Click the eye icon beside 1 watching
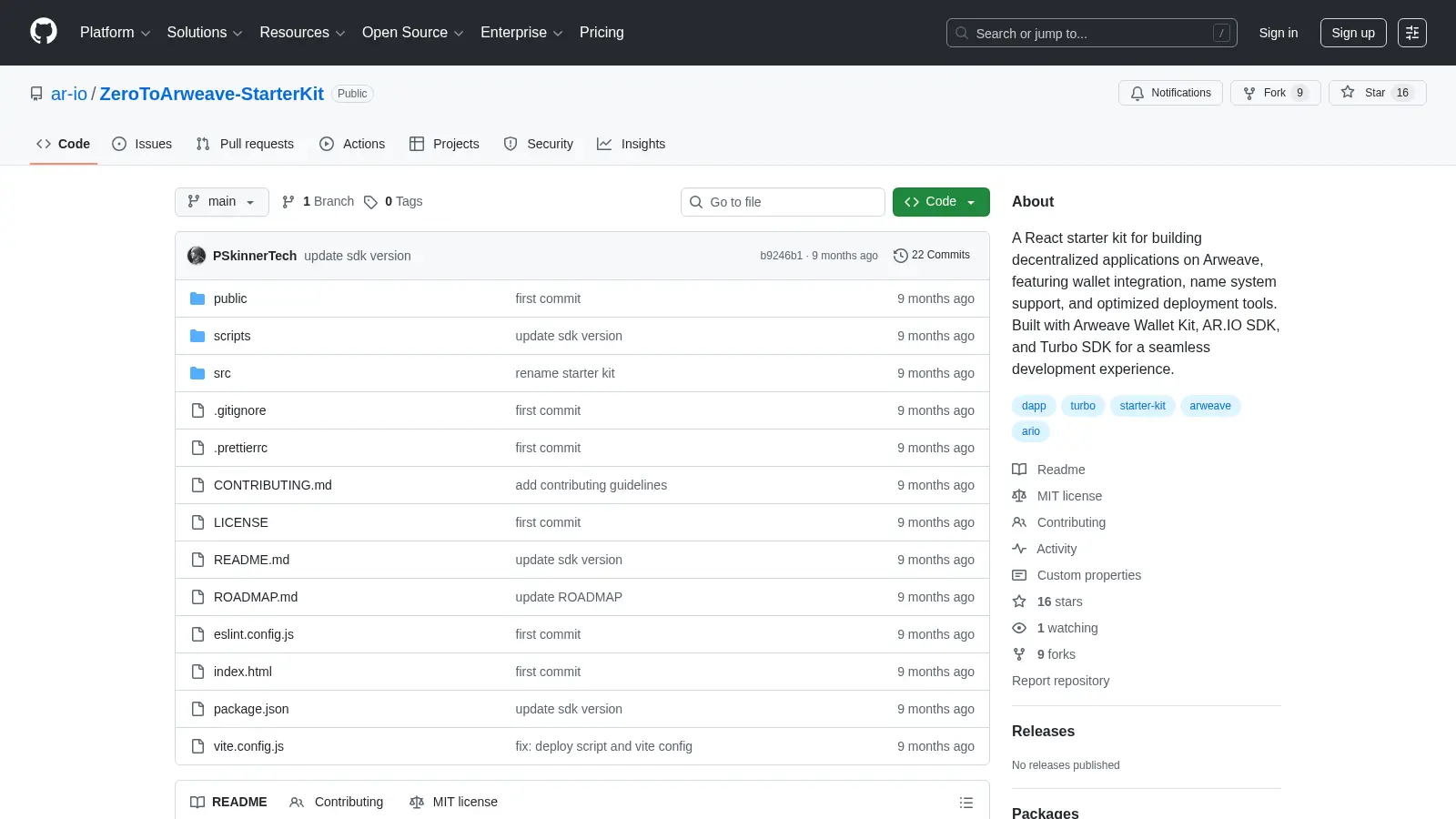The height and width of the screenshot is (819, 1456). [1019, 628]
